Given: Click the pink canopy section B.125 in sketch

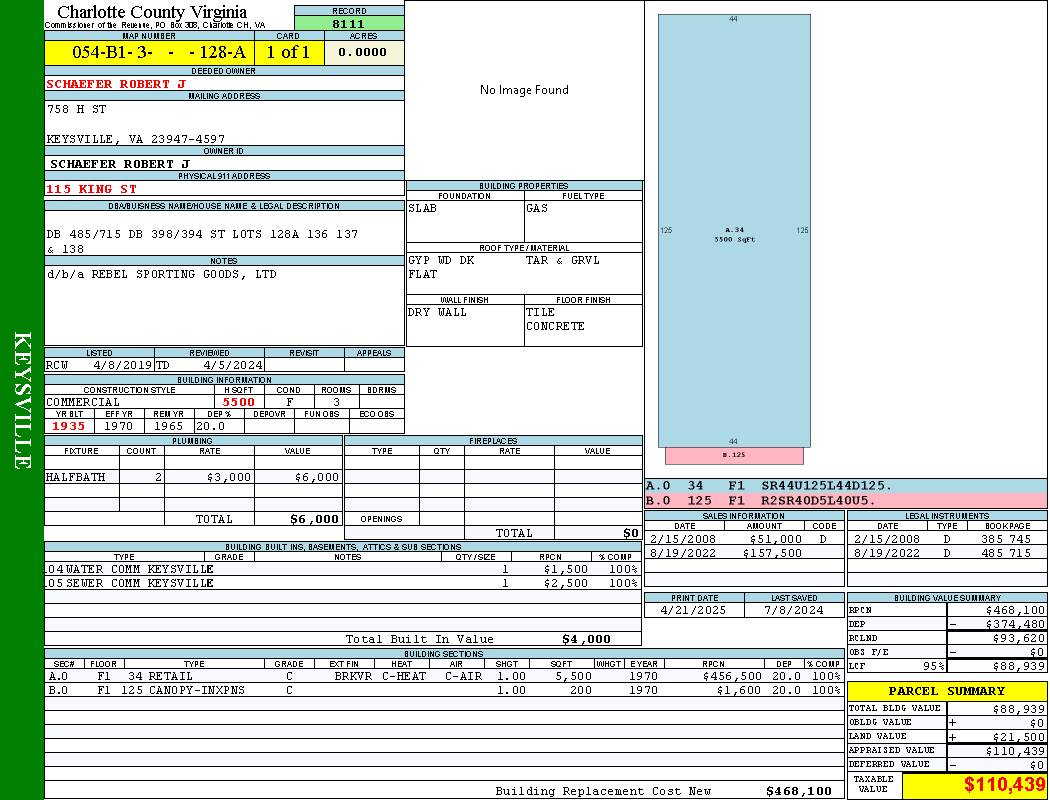Looking at the screenshot, I should coord(734,456).
